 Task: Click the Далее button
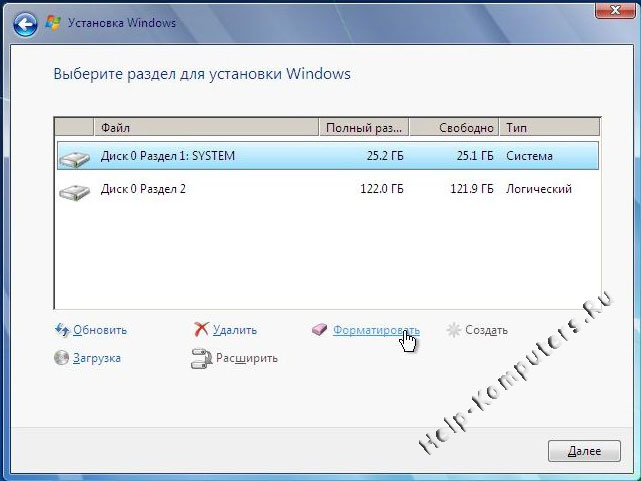tap(584, 451)
